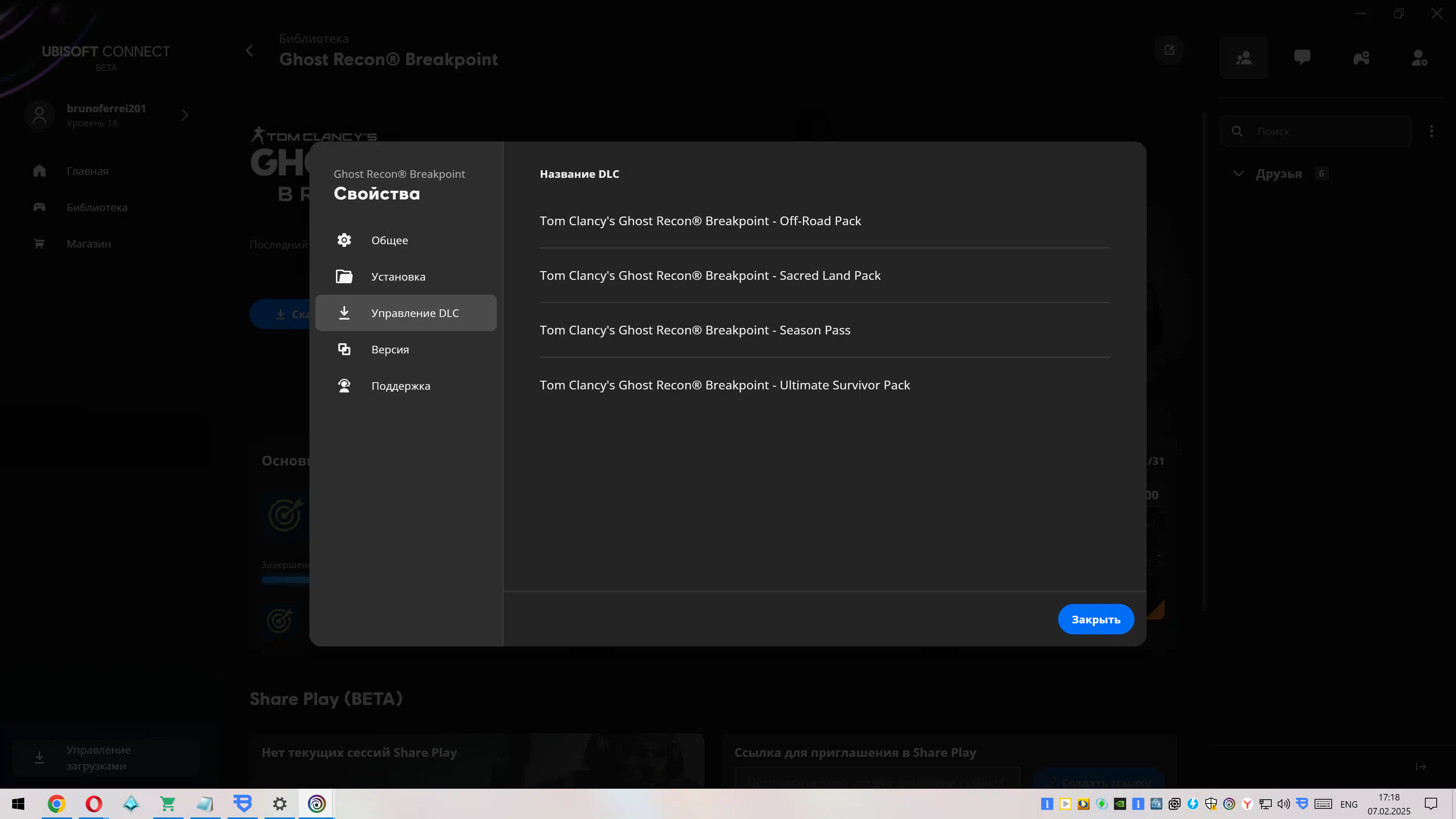Image resolution: width=1456 pixels, height=819 pixels.
Task: Open the game groups icon in social panel
Action: coord(1361,58)
